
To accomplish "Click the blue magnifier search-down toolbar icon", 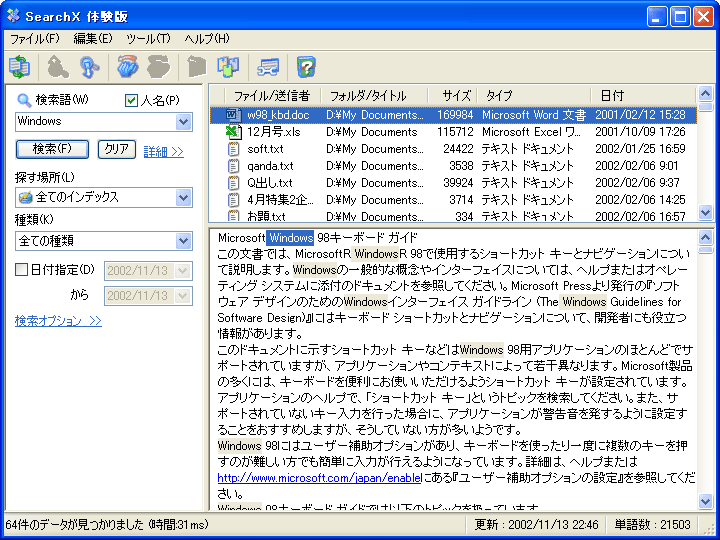I will point(91,67).
